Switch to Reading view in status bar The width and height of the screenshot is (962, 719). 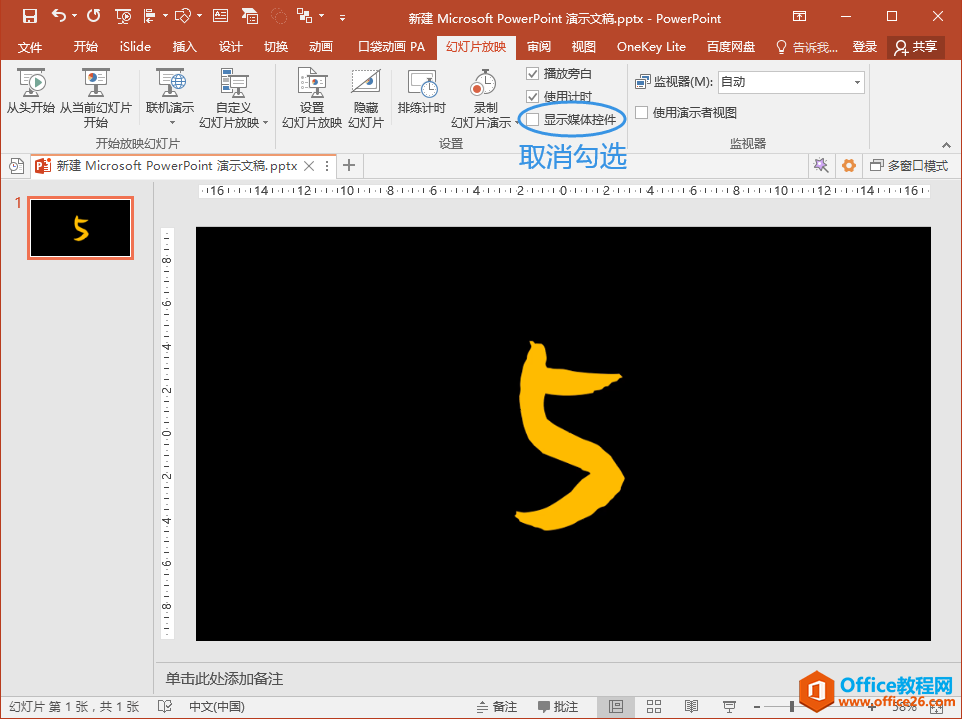tap(691, 707)
